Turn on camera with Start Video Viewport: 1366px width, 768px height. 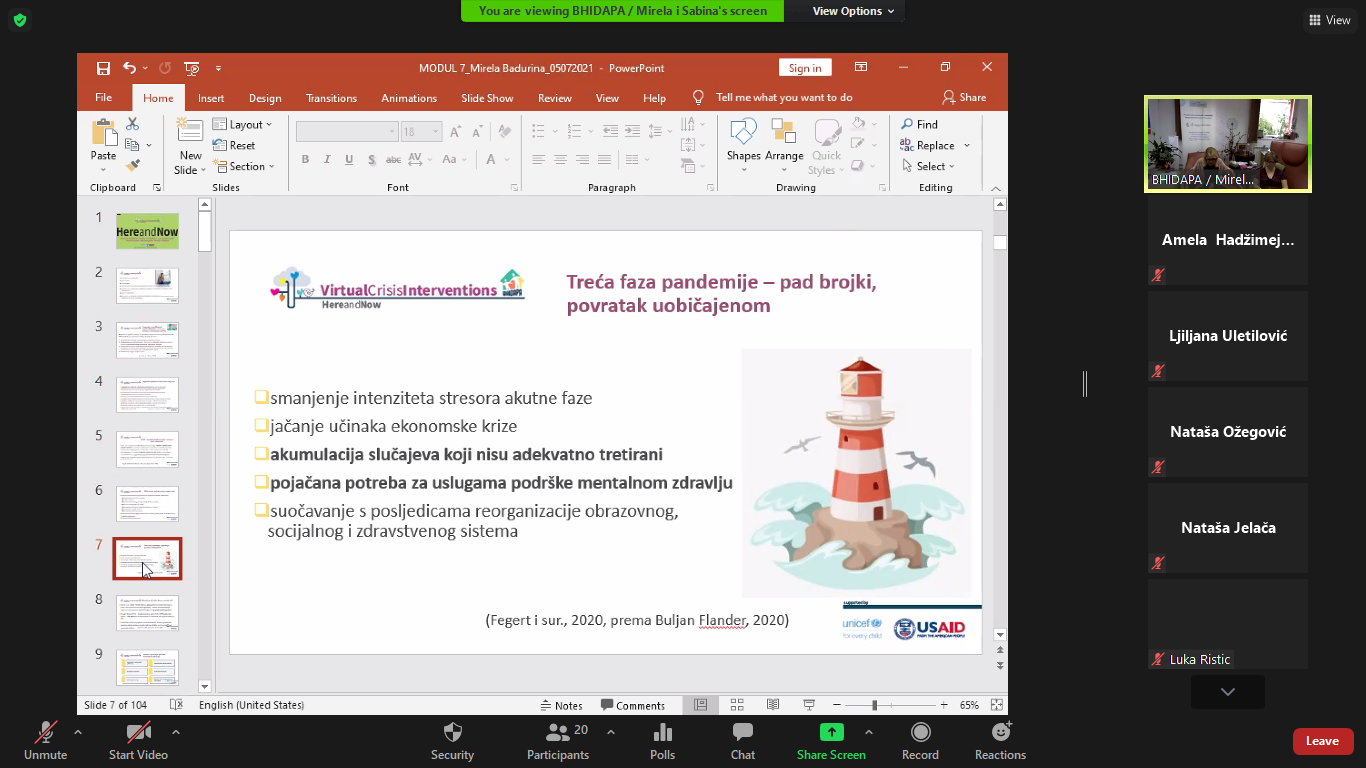pyautogui.click(x=138, y=733)
